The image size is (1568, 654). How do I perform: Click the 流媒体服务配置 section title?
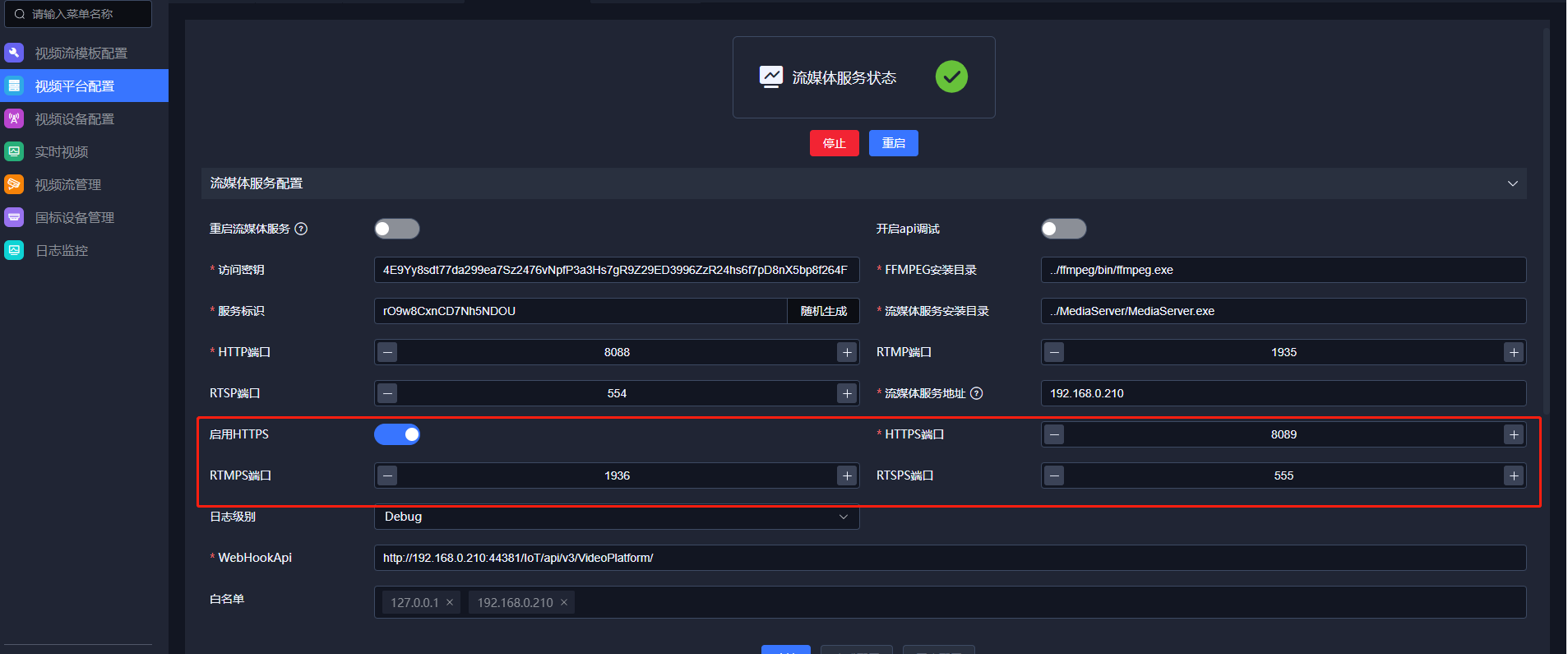pyautogui.click(x=257, y=183)
